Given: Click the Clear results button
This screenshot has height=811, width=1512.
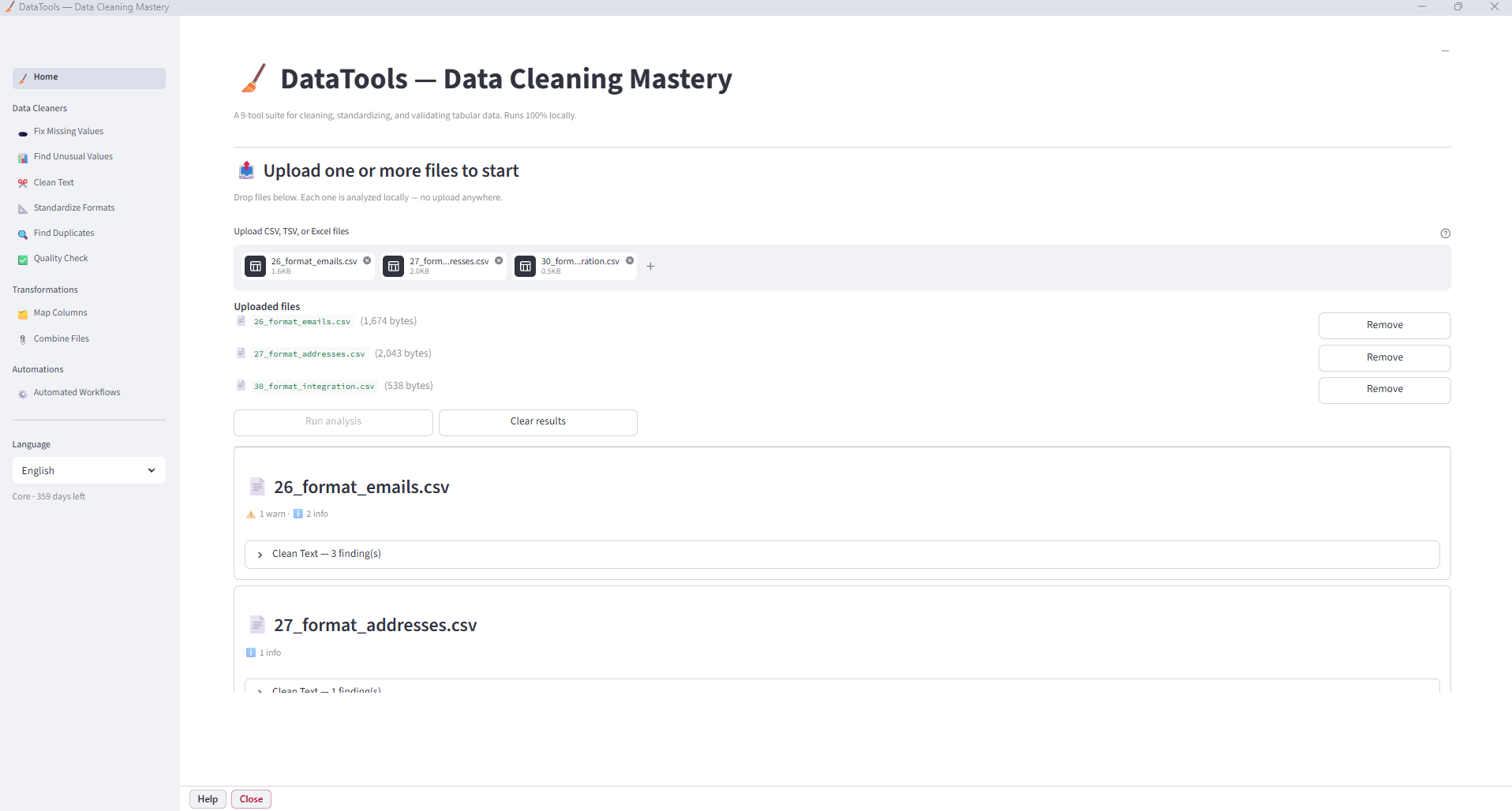Looking at the screenshot, I should pos(537,422).
